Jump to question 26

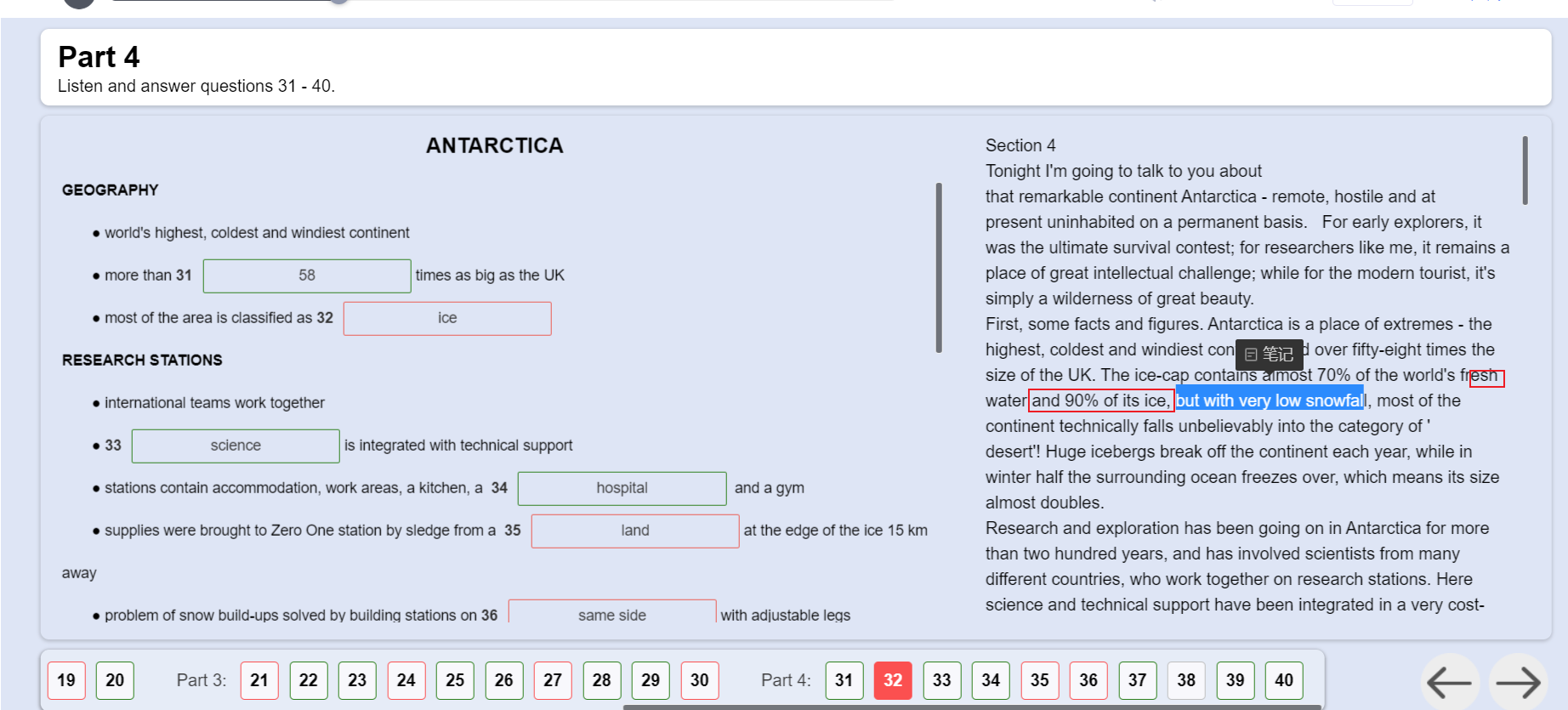pyautogui.click(x=504, y=680)
